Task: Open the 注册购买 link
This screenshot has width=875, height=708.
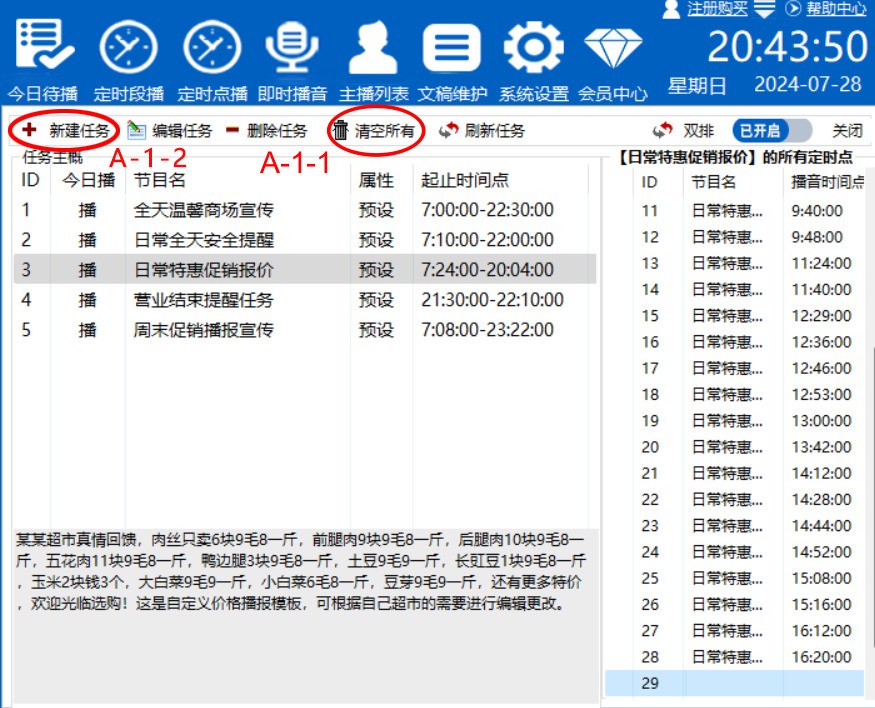Action: click(717, 9)
